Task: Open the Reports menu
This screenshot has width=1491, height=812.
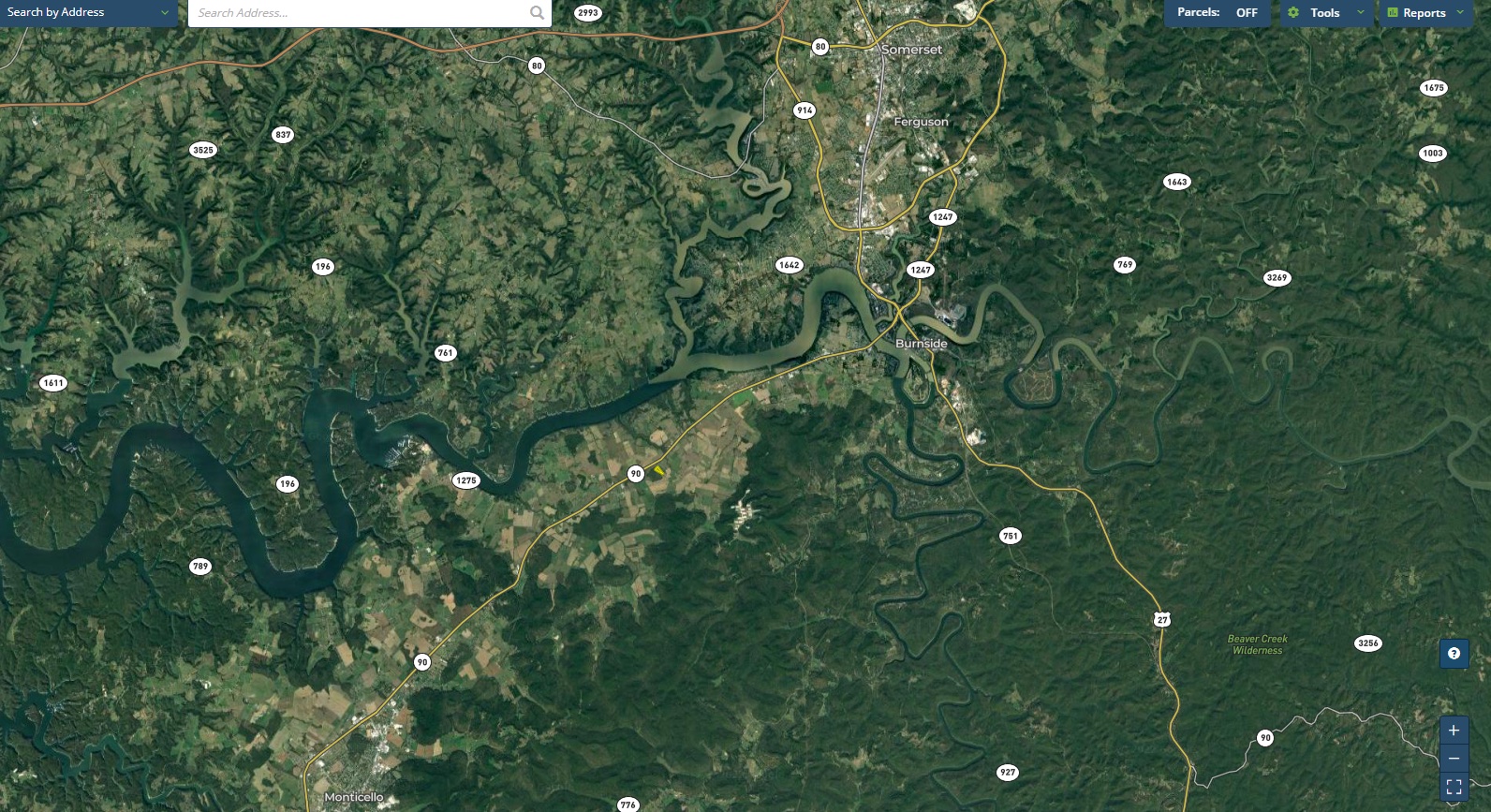Action: [x=1425, y=12]
